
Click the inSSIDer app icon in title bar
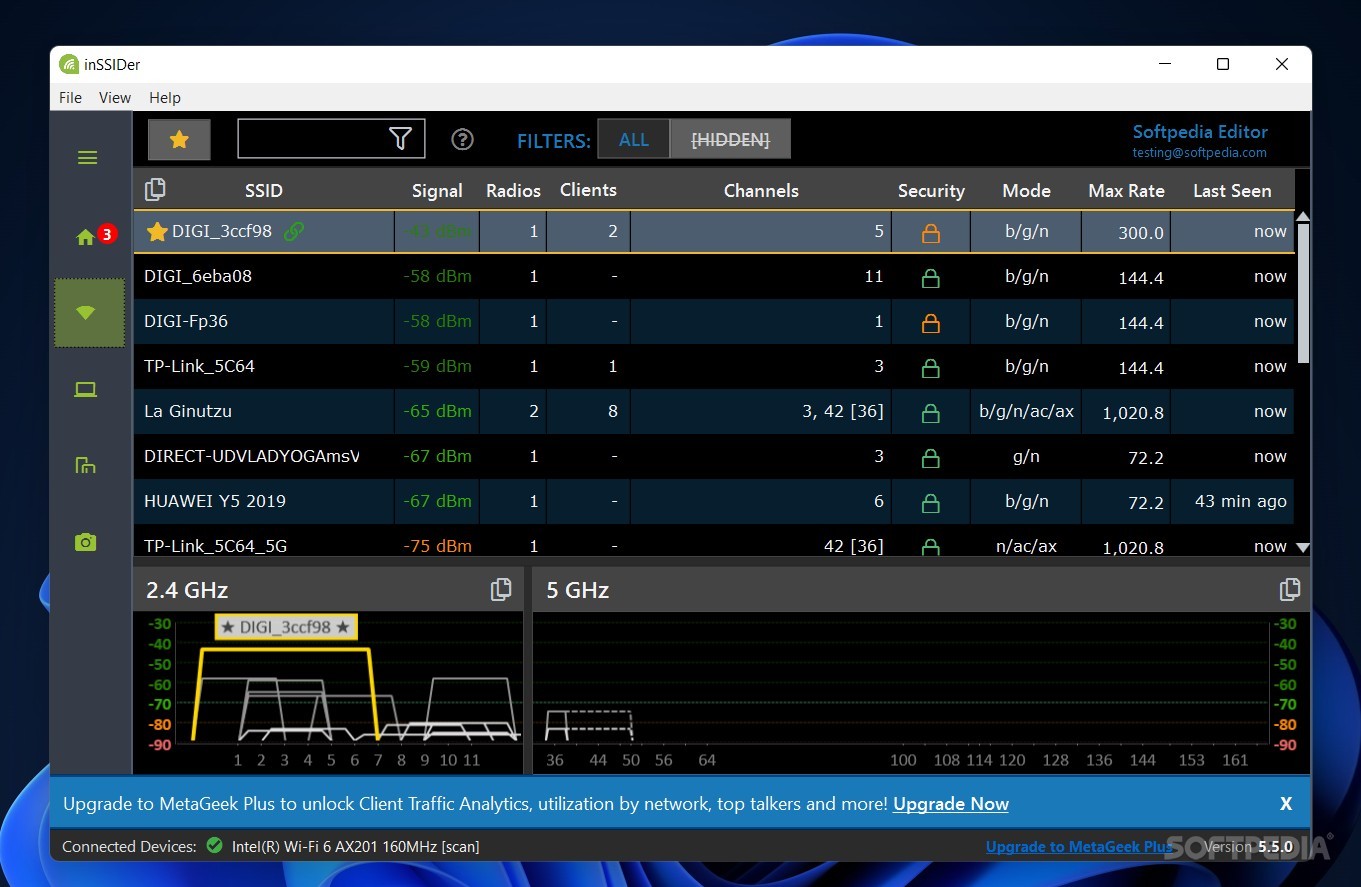pyautogui.click(x=69, y=65)
